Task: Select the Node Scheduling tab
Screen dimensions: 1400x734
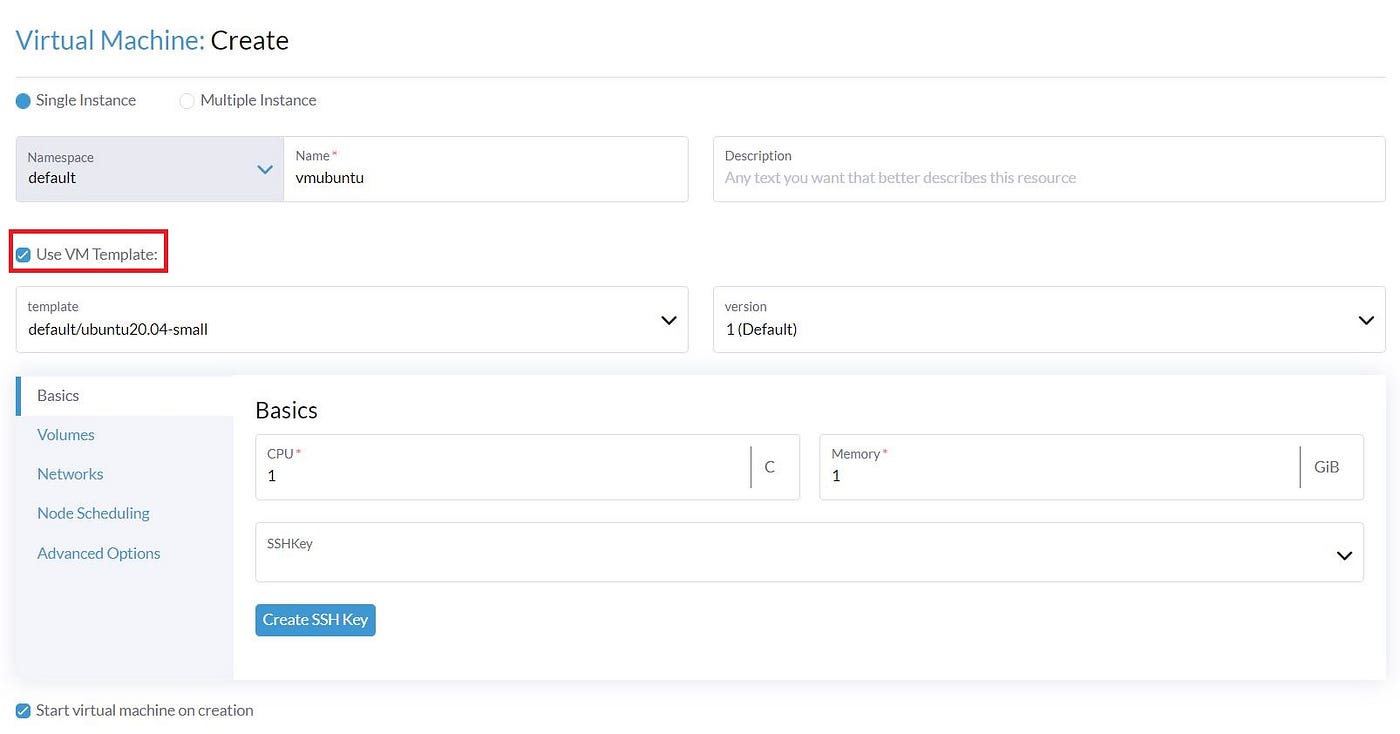Action: pyautogui.click(x=92, y=513)
